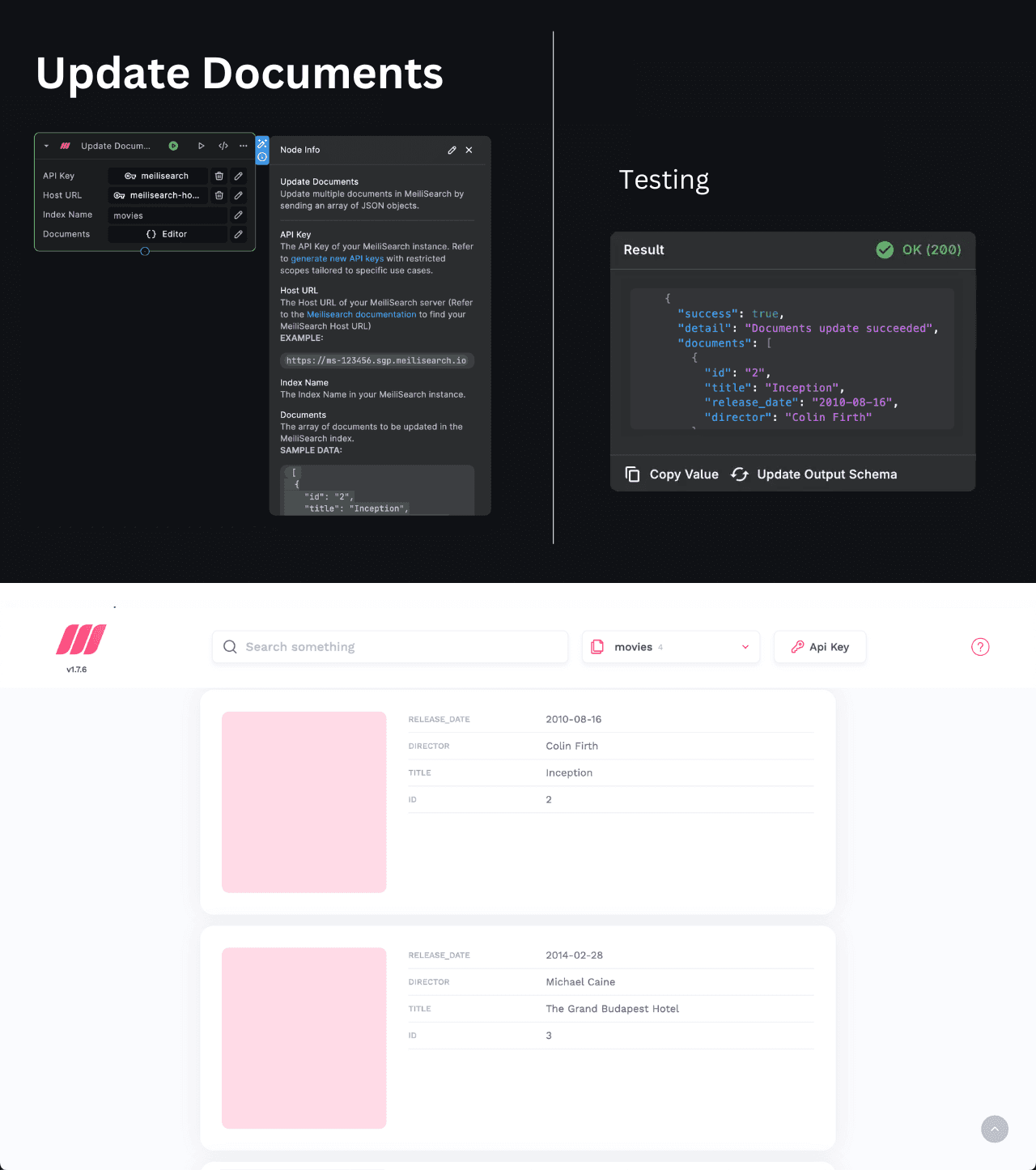Click the Node Info panel title
The width and height of the screenshot is (1036, 1170).
pos(300,150)
